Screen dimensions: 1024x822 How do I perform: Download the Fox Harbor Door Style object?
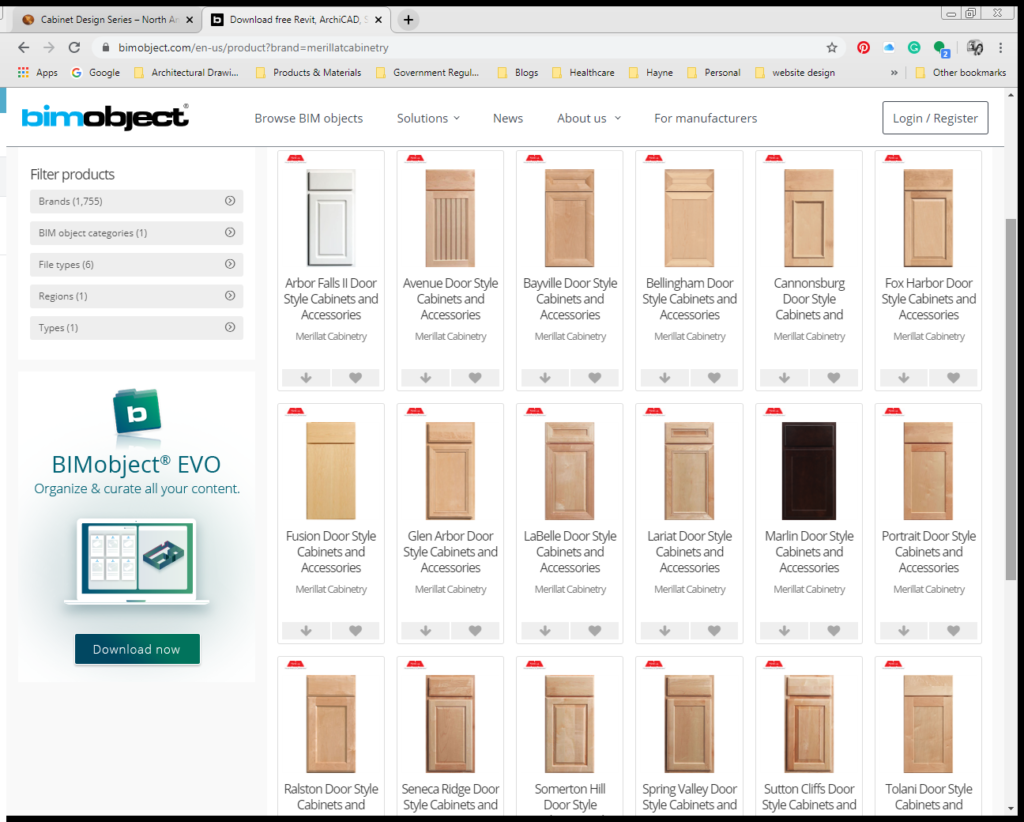coord(904,377)
